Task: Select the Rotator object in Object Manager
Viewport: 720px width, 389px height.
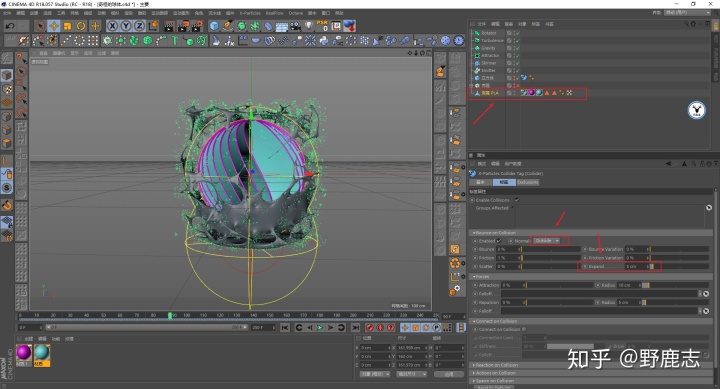Action: point(489,33)
